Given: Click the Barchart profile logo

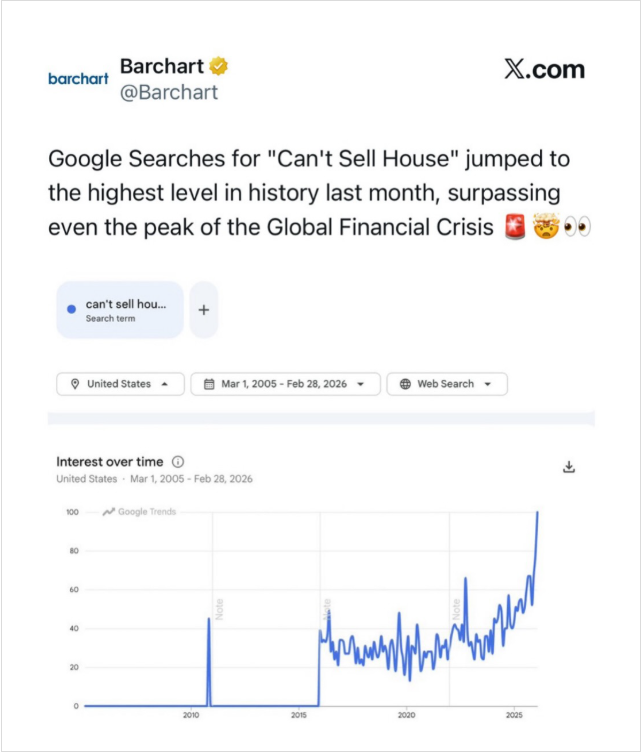Looking at the screenshot, I should pos(78,79).
